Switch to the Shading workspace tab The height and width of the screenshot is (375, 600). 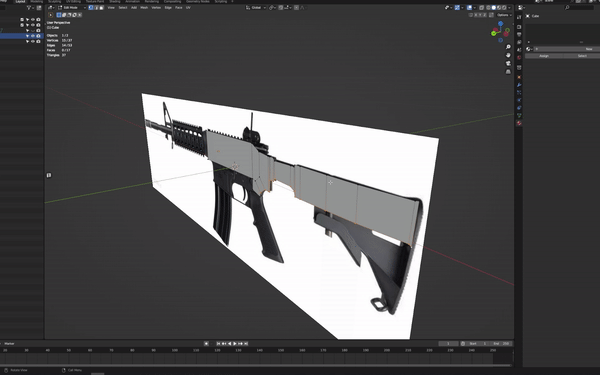(115, 2)
